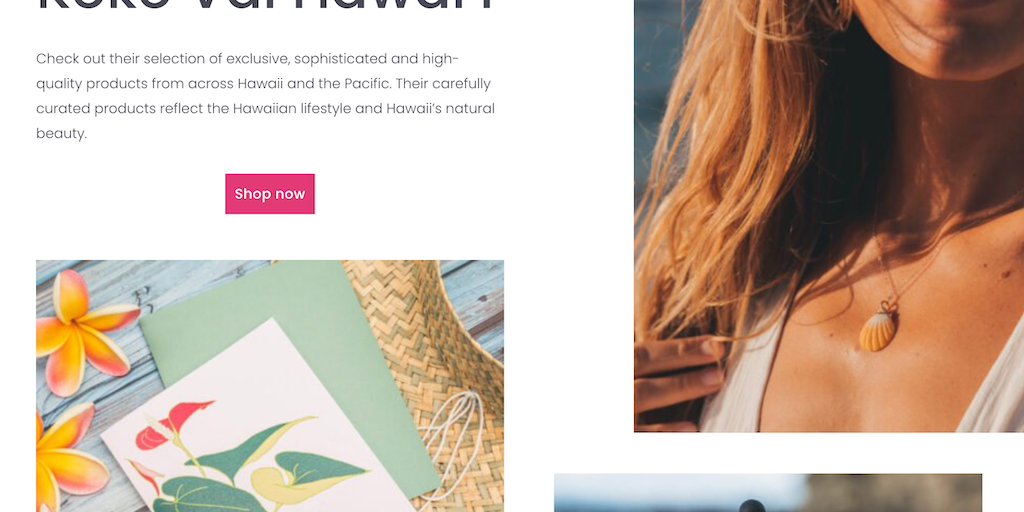Open the greeting card and straw hat photo
The height and width of the screenshot is (512, 1024).
point(270,386)
